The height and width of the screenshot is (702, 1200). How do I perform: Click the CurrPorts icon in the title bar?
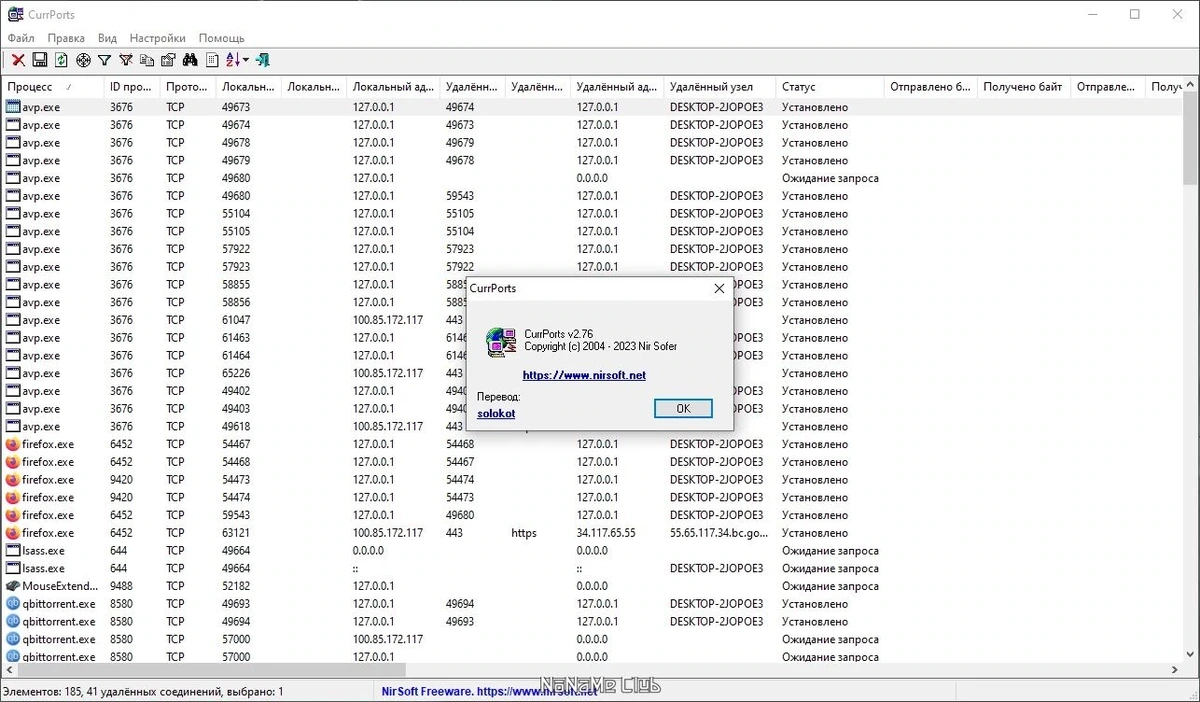[x=16, y=15]
